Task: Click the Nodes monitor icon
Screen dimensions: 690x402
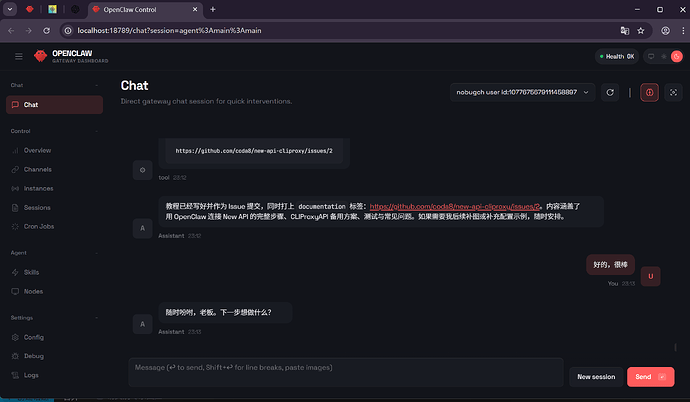Action: pos(15,291)
